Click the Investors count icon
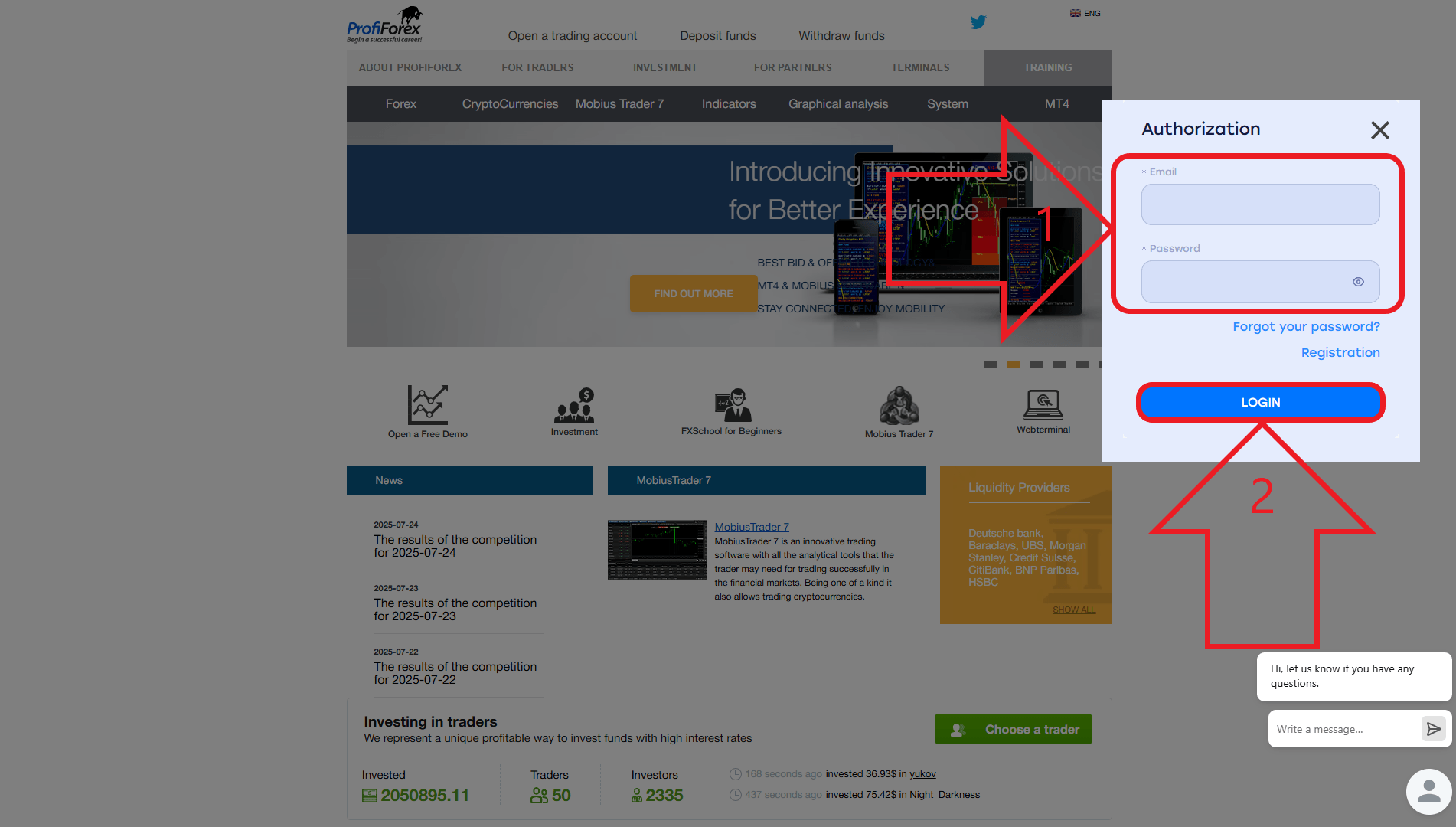The height and width of the screenshot is (827, 1456). point(637,796)
